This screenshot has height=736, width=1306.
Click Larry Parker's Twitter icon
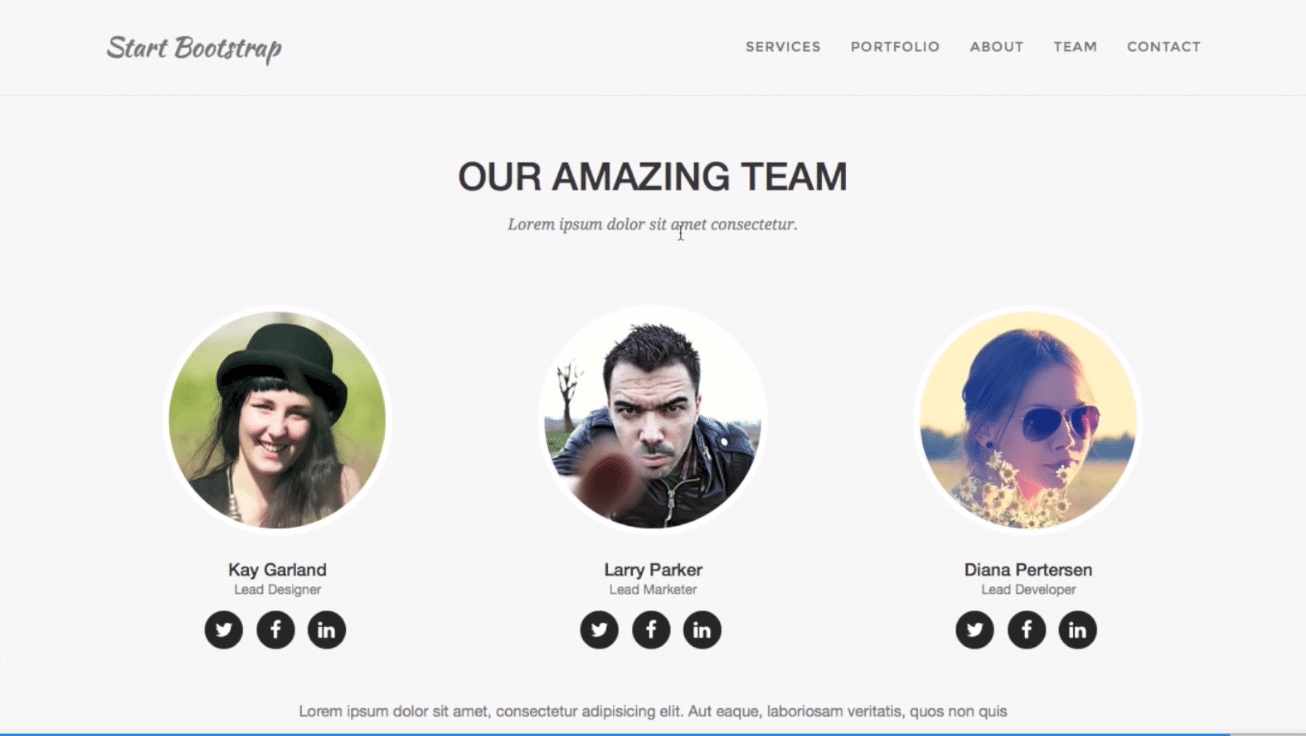[599, 630]
